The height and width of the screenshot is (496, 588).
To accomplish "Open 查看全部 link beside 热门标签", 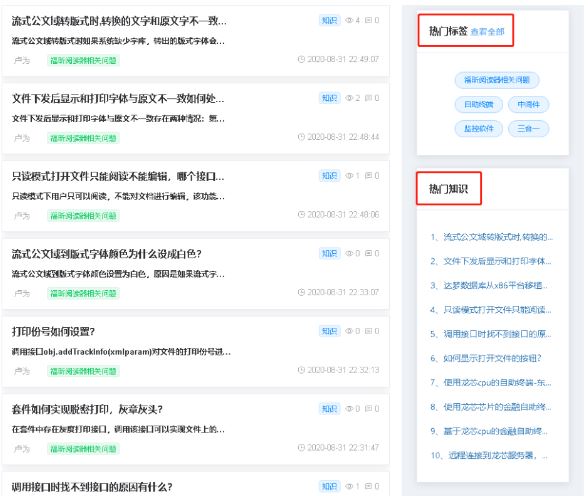I will 488,32.
